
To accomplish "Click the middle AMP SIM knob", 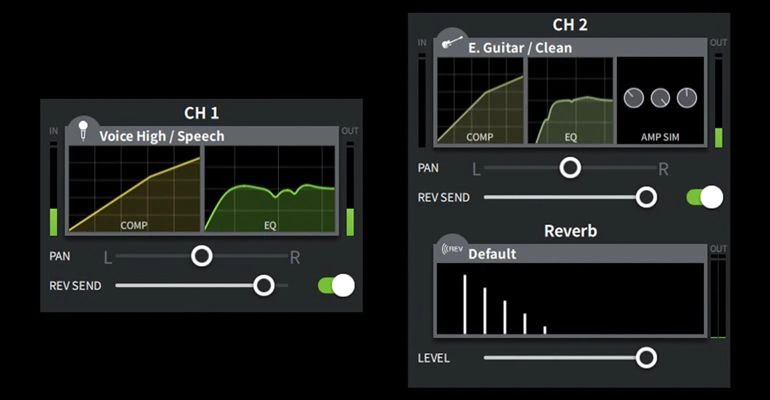I will click(661, 98).
